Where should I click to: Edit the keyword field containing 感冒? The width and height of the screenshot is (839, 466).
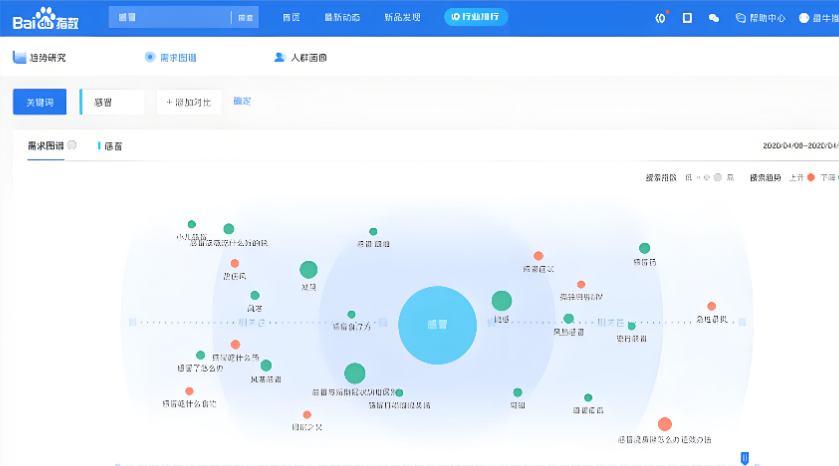(112, 102)
